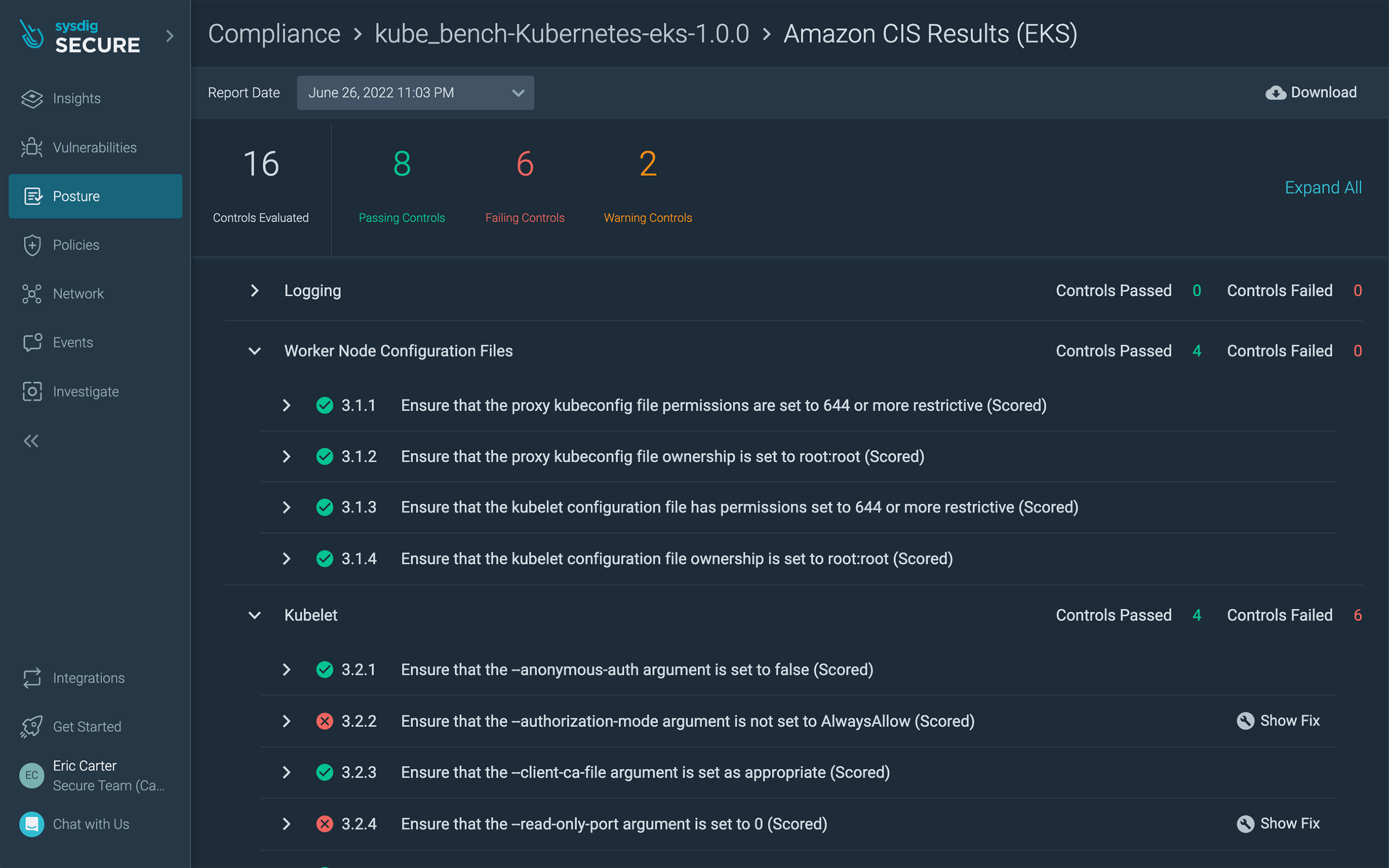Collapse the Kubelet section

255,615
